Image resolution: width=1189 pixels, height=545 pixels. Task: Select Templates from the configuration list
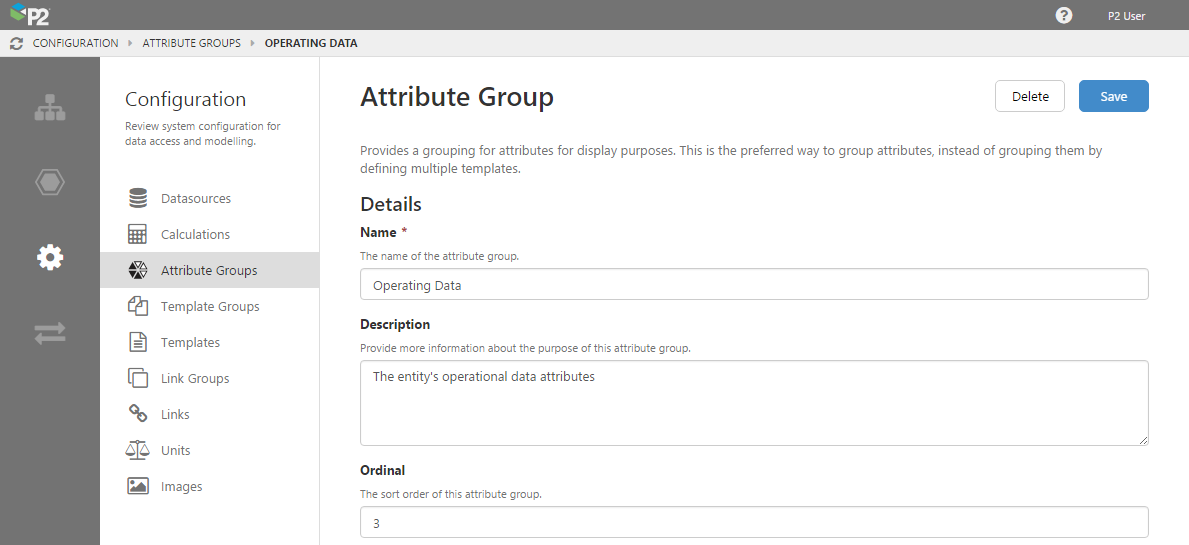190,343
